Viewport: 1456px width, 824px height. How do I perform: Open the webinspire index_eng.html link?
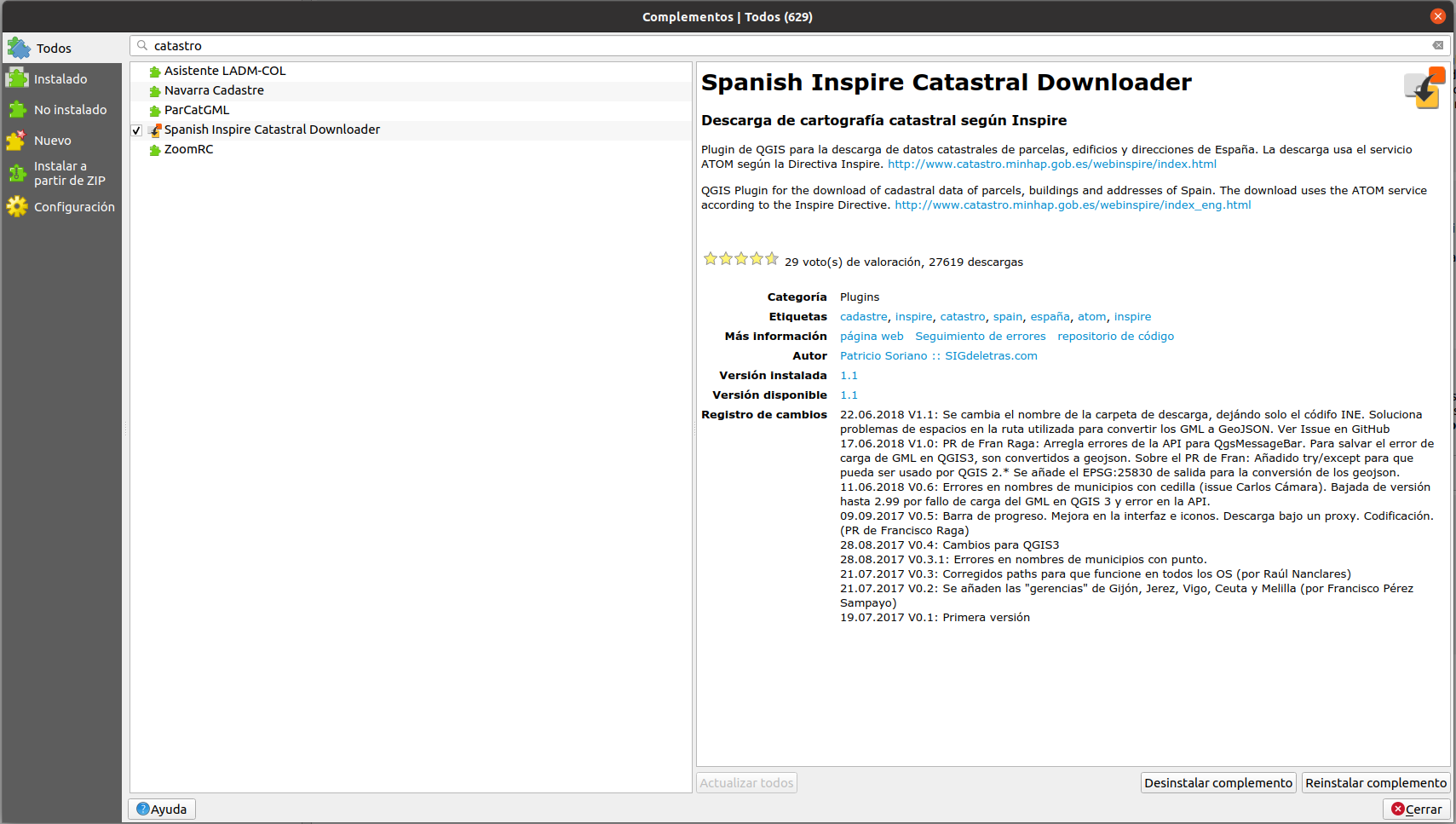(x=1073, y=205)
